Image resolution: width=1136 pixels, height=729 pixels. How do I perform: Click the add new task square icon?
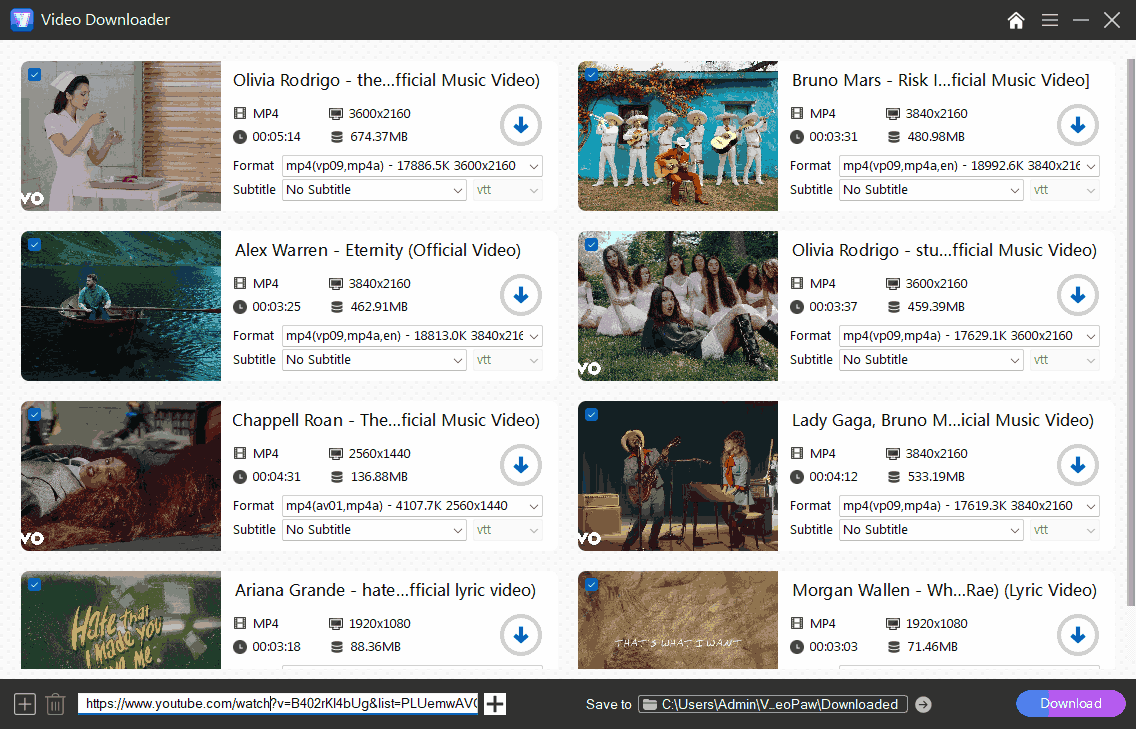[x=25, y=704]
